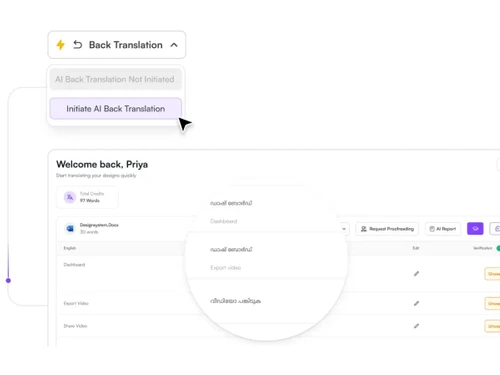Click the purple eye preview button
Viewport: 500px width, 375px height.
[475, 229]
